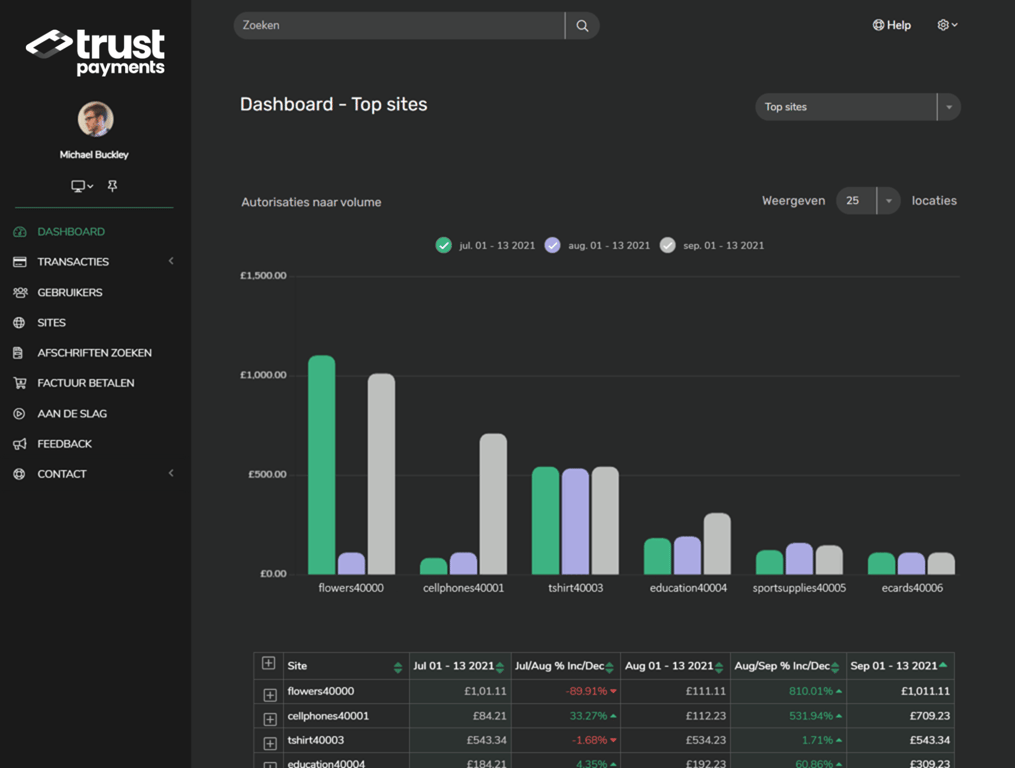Image resolution: width=1015 pixels, height=768 pixels.
Task: Click the pin sidebar icon
Action: click(112, 186)
